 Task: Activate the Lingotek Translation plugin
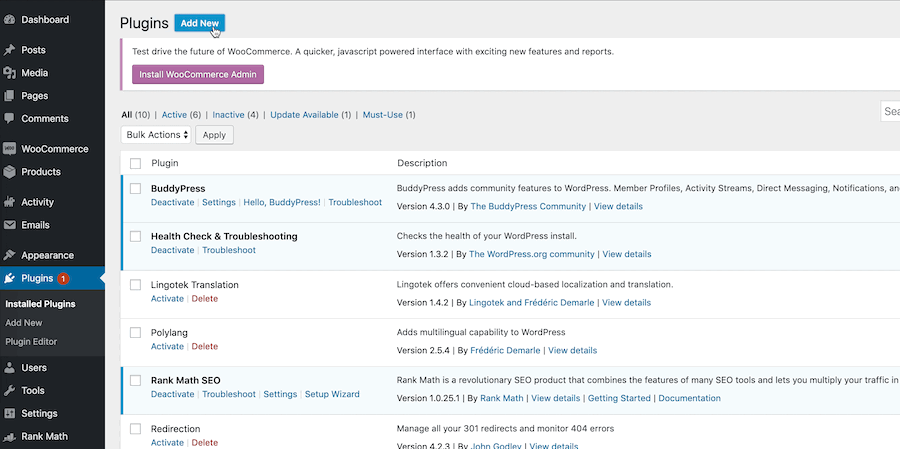(x=167, y=298)
